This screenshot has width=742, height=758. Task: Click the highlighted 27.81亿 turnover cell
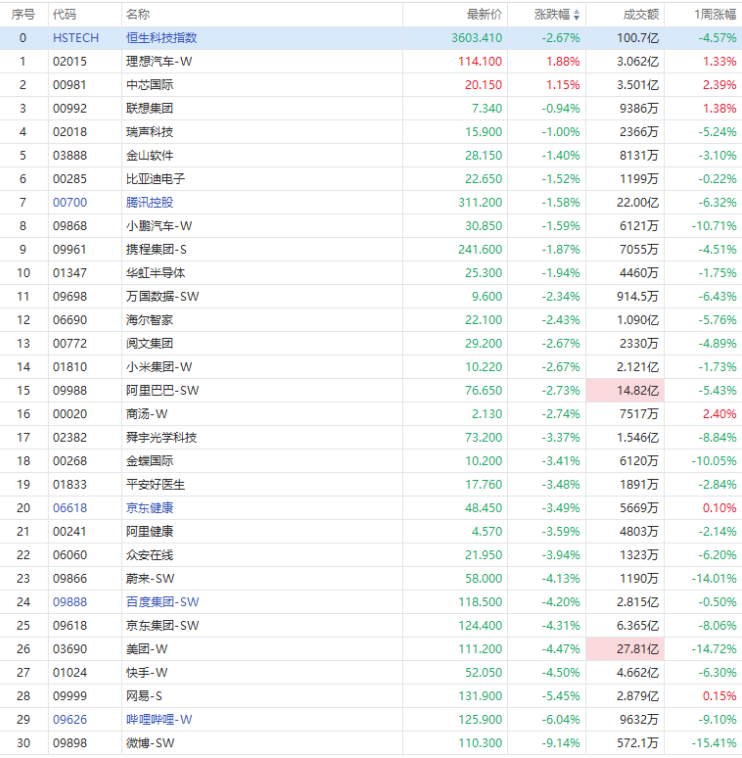626,649
